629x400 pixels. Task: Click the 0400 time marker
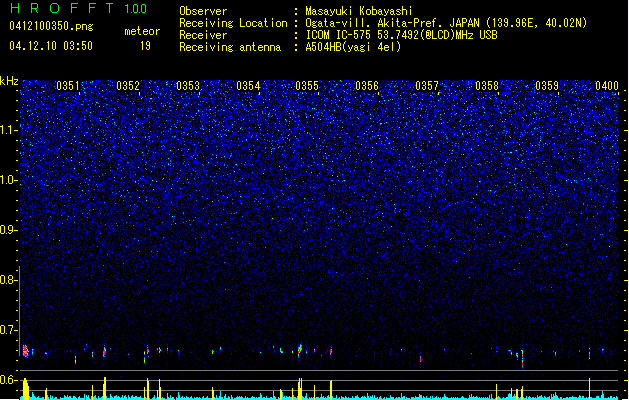pos(607,86)
